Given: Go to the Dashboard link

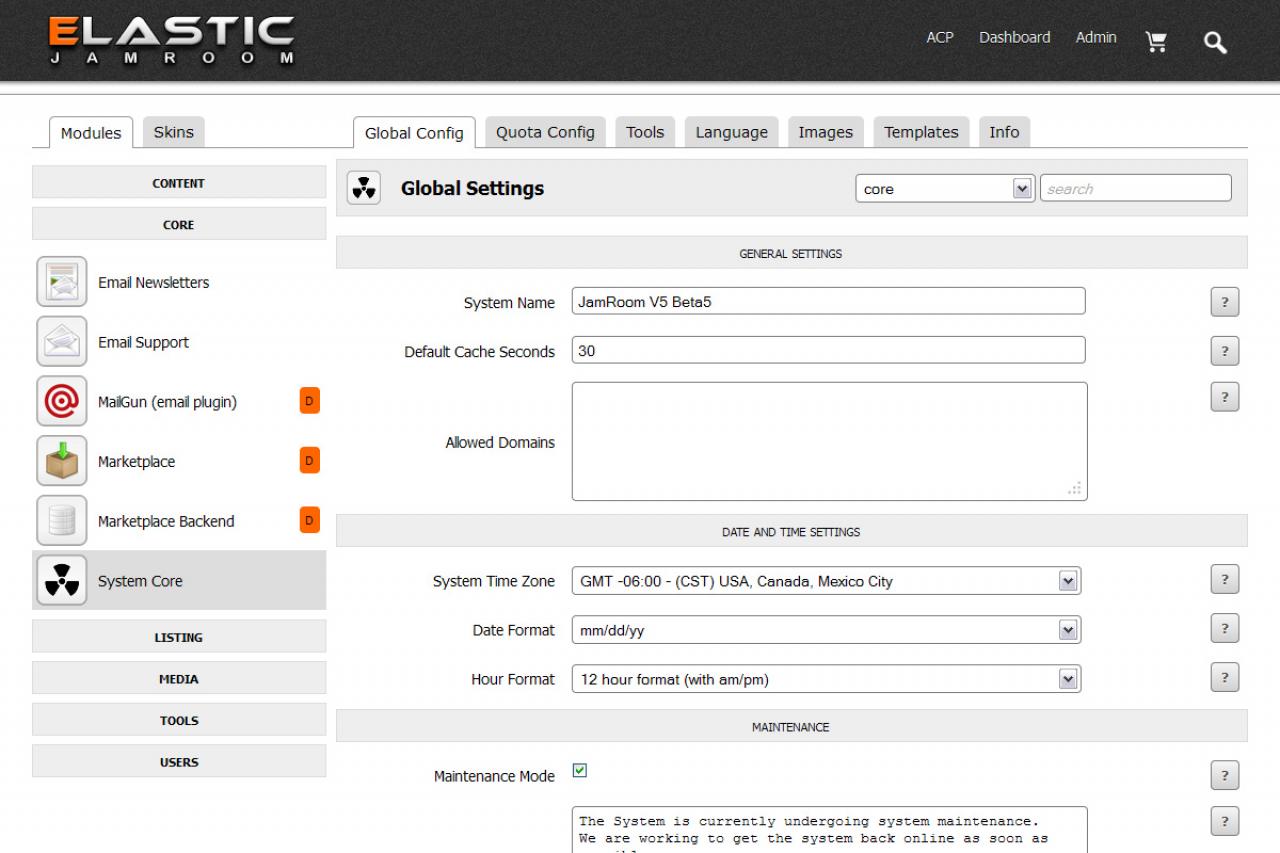Looking at the screenshot, I should coord(1014,37).
